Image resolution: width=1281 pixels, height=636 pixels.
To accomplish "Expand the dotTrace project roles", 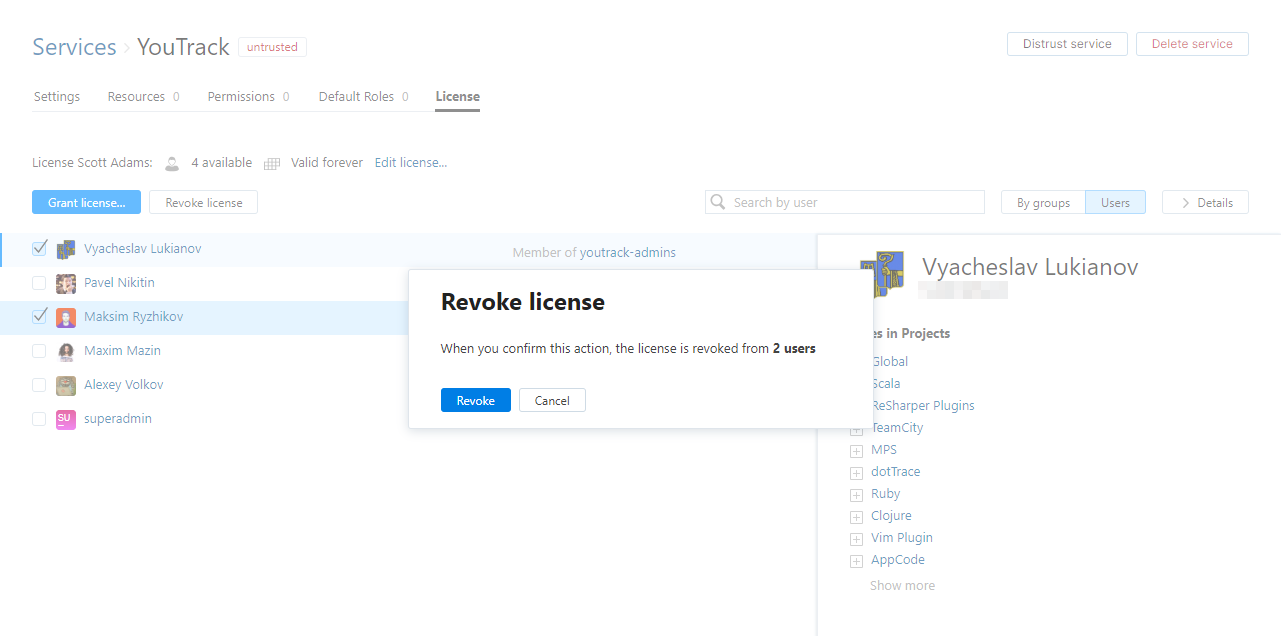I will pos(856,473).
